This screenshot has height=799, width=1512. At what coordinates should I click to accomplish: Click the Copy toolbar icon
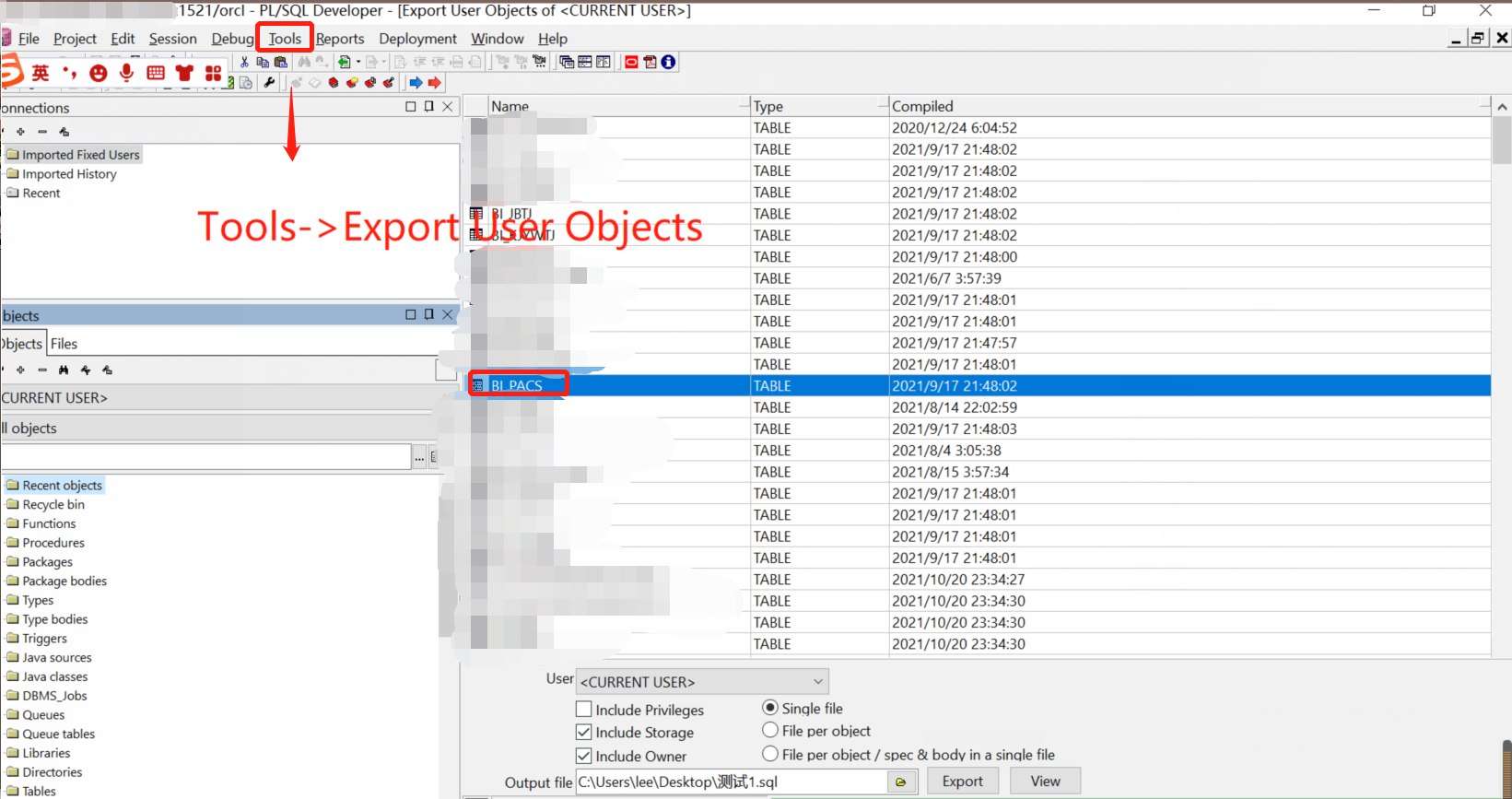click(x=263, y=62)
